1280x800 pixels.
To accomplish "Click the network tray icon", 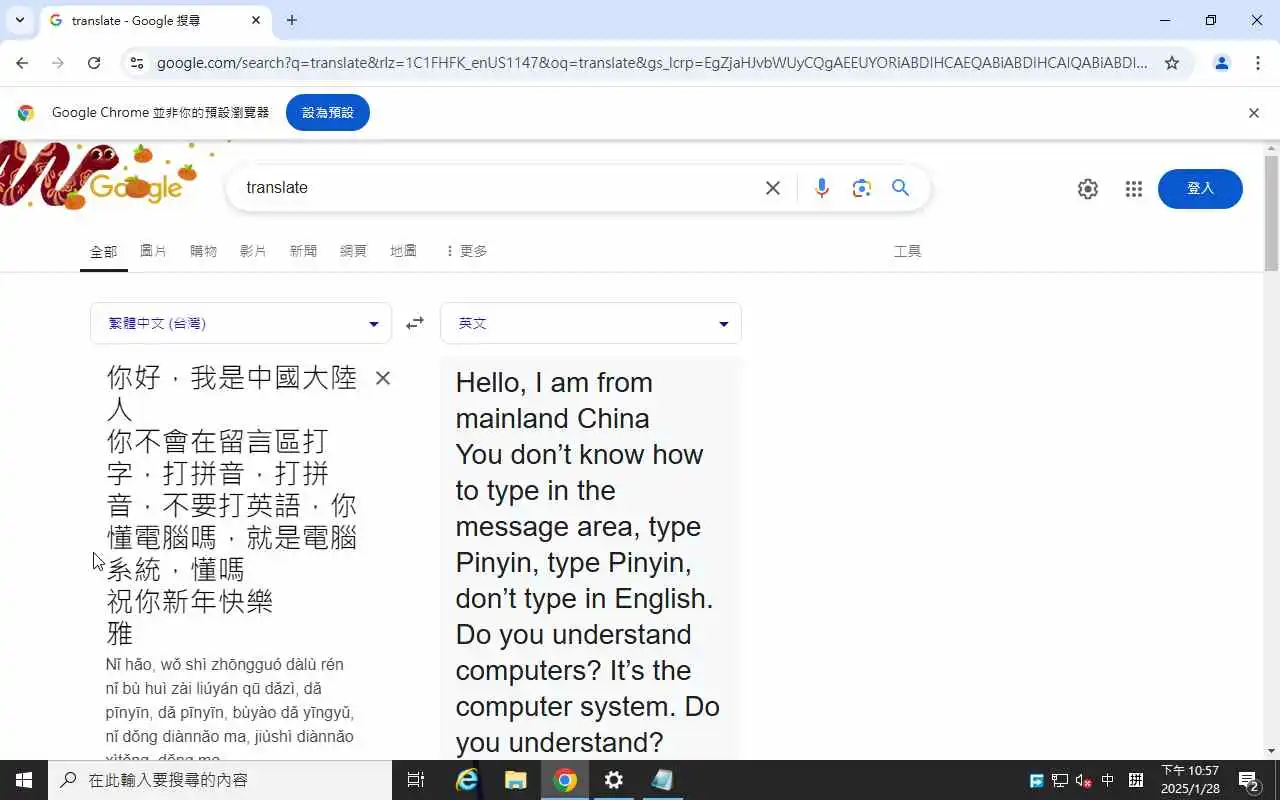I will click(1060, 780).
